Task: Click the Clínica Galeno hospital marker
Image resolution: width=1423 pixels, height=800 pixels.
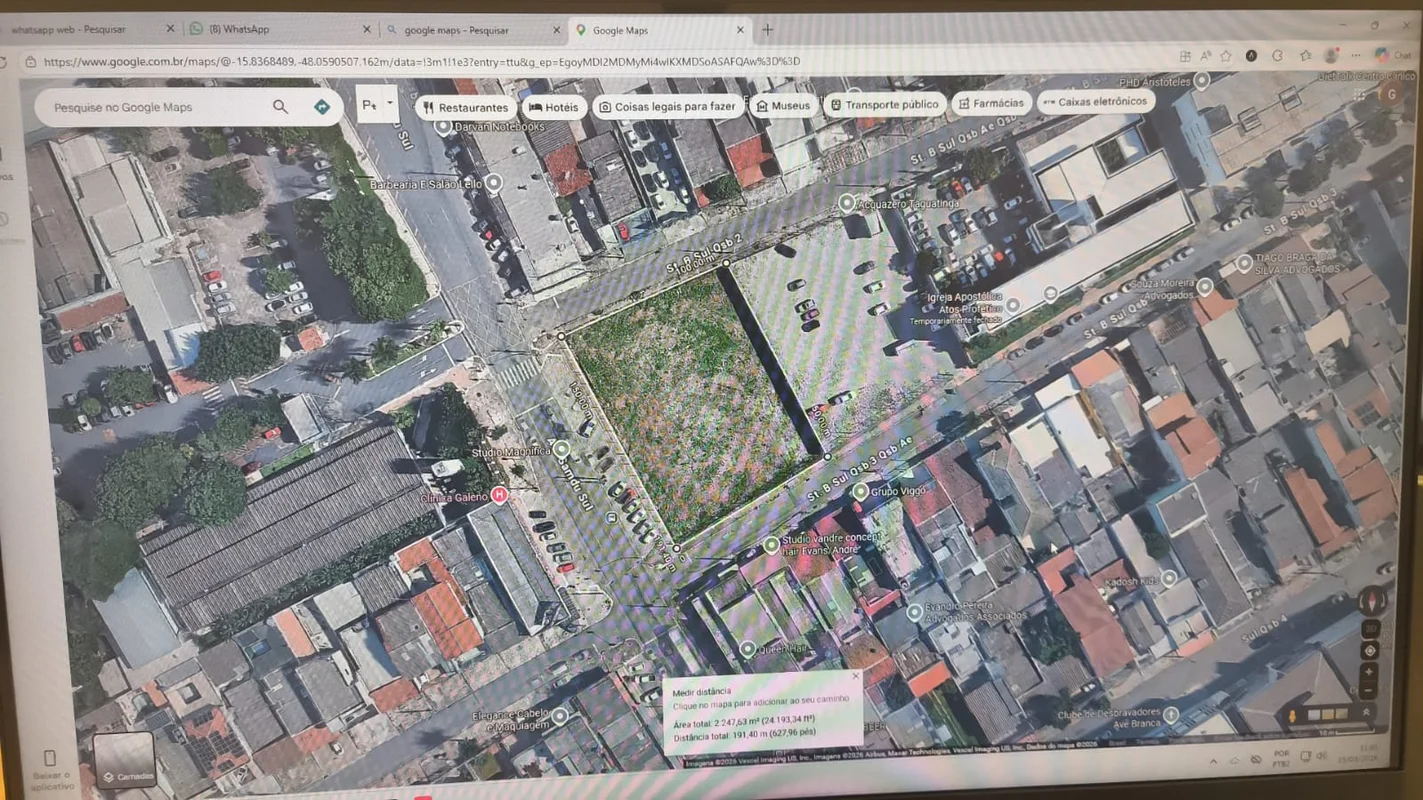Action: (x=500, y=495)
